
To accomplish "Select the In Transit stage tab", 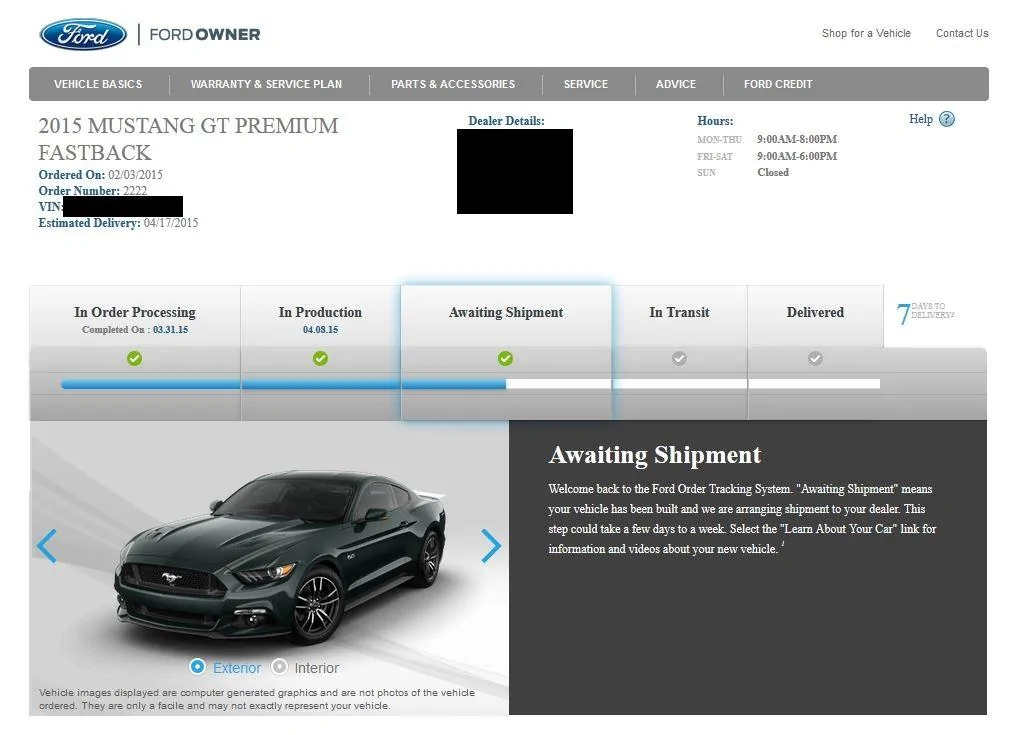I will (x=679, y=317).
